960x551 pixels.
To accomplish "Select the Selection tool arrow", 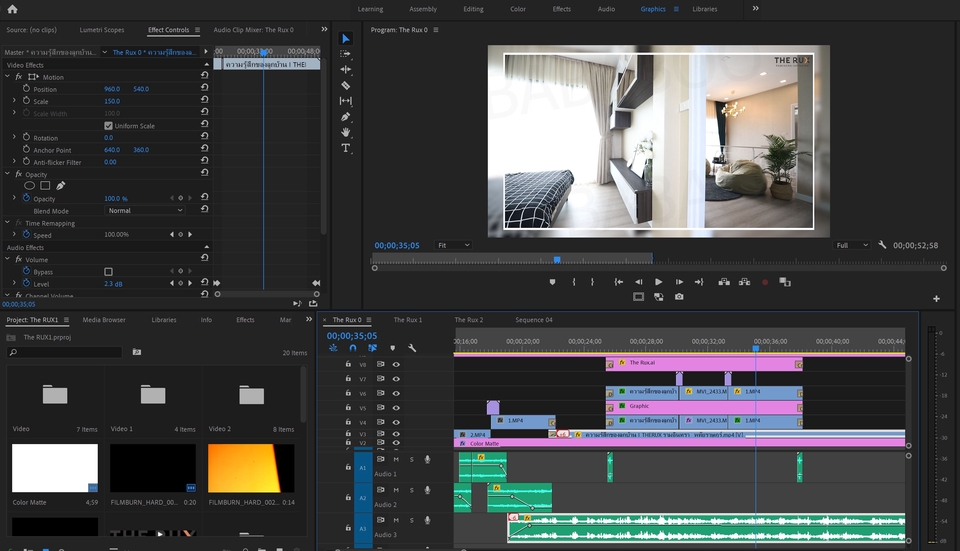I will click(345, 39).
